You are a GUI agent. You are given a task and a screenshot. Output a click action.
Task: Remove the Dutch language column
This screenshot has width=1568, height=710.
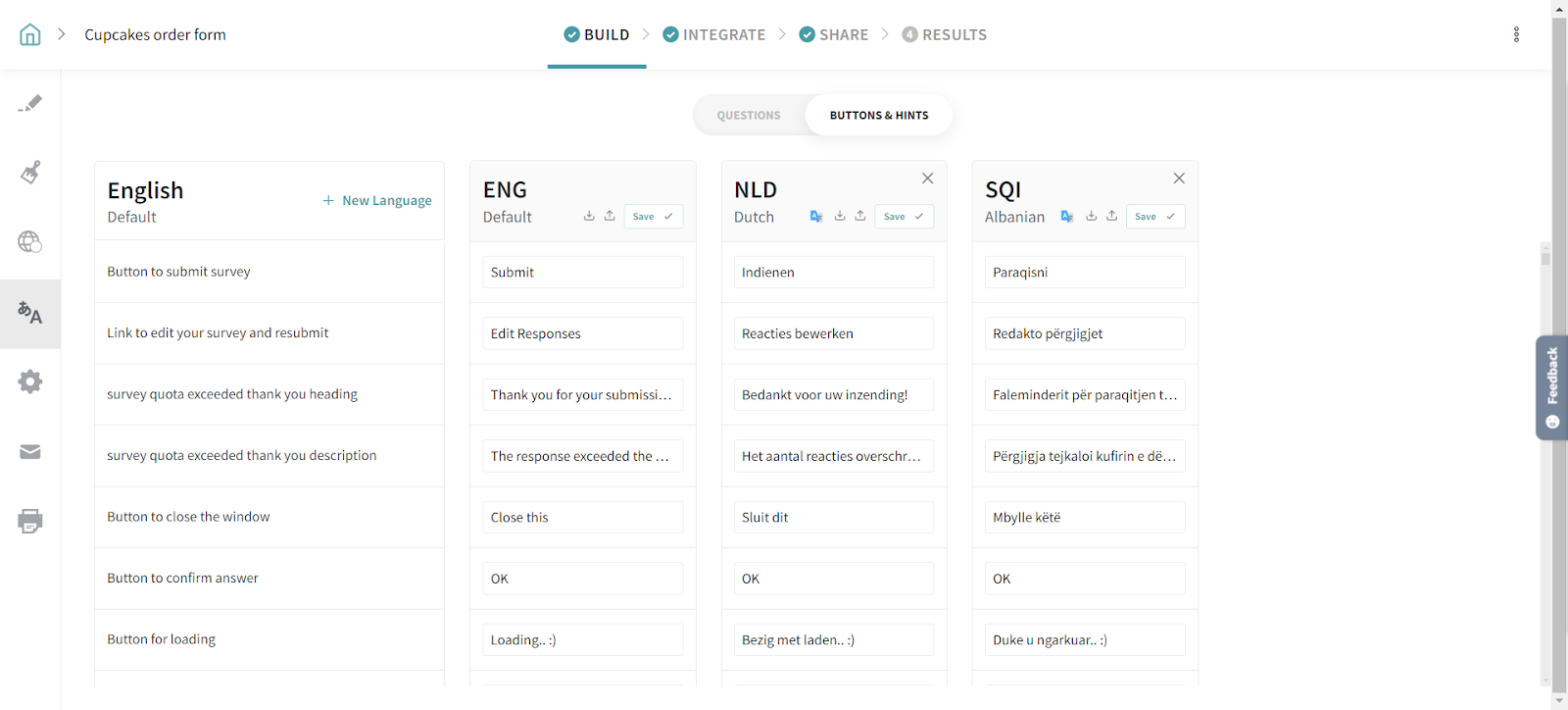(927, 178)
